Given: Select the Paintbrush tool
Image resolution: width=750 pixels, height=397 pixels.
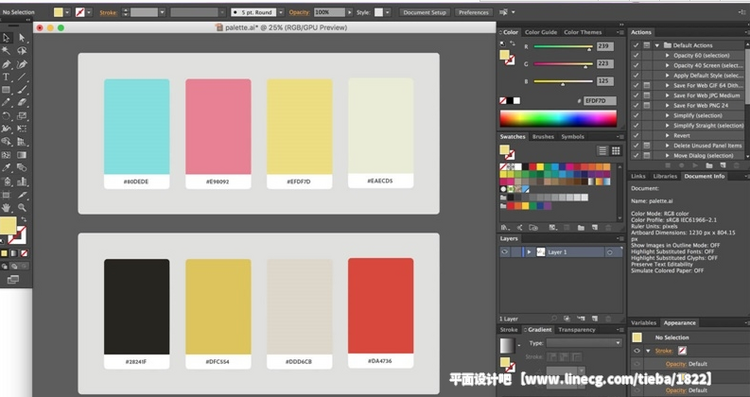Looking at the screenshot, I should click(22, 90).
